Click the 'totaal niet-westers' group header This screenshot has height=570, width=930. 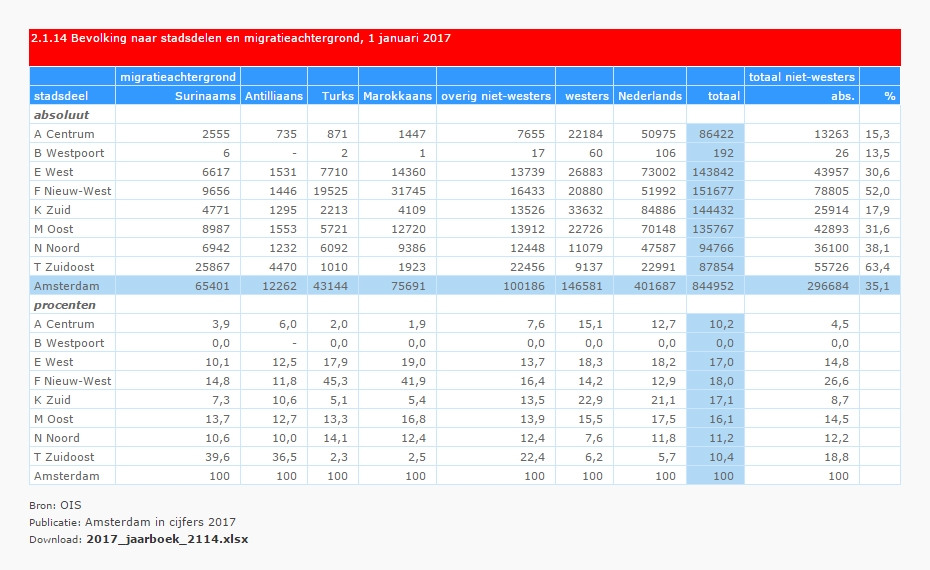(801, 77)
